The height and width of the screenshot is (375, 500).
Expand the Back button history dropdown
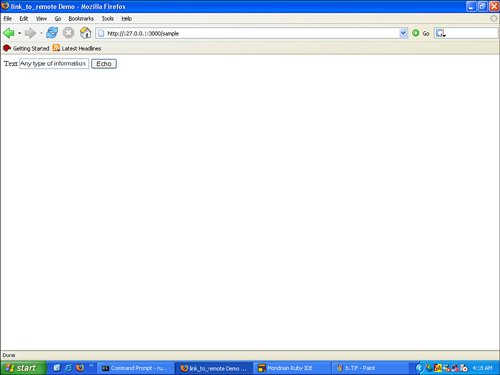tap(20, 33)
